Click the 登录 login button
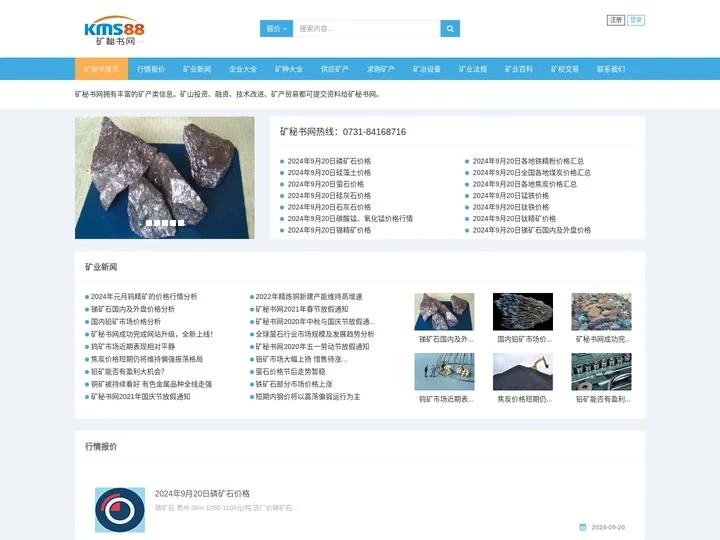This screenshot has width=720, height=540. tap(636, 20)
